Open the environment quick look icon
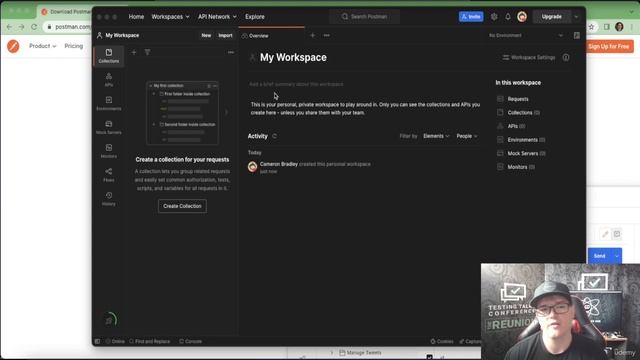This screenshot has width=640, height=360. coord(577,36)
